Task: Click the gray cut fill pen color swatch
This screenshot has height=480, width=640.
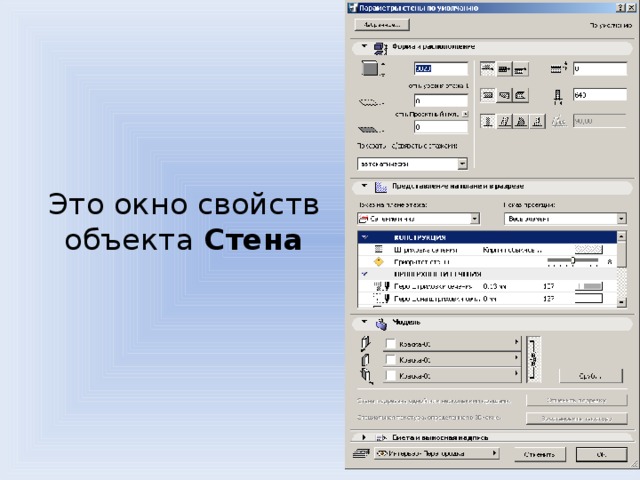Action: (x=589, y=287)
